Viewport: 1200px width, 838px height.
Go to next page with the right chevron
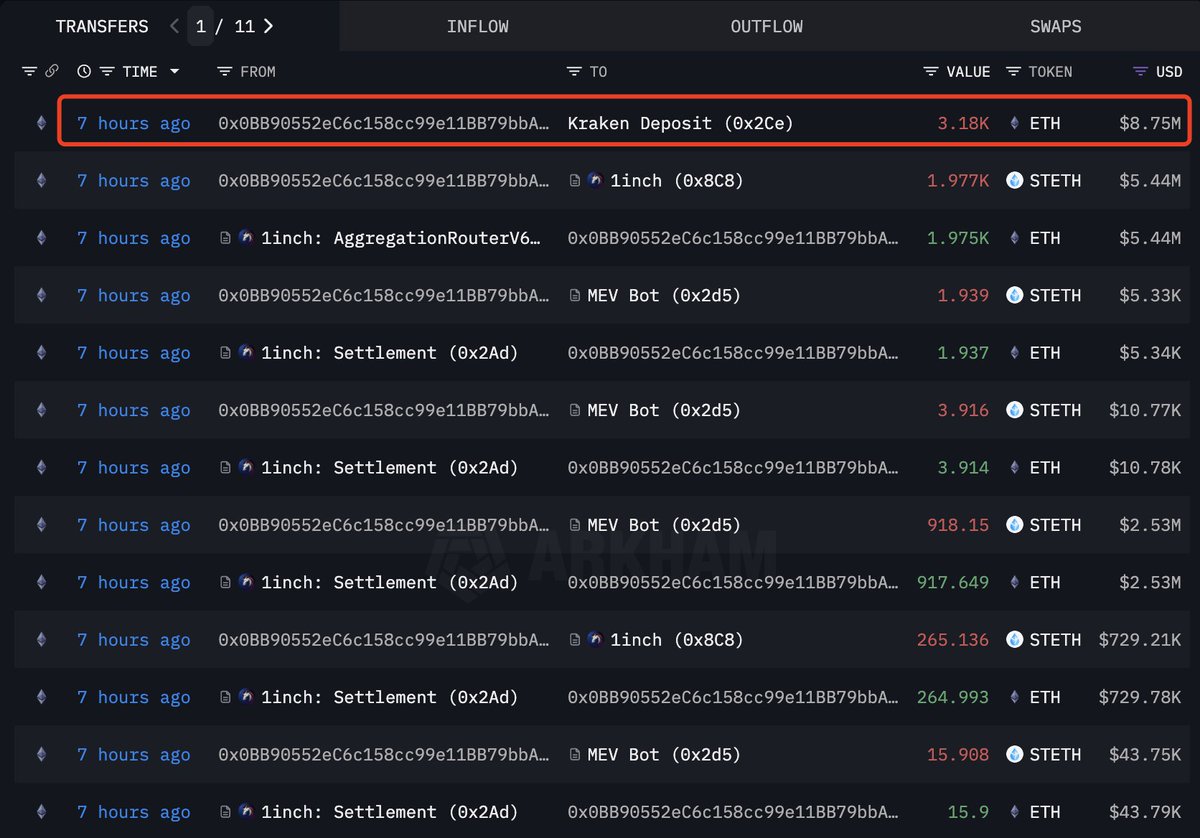click(268, 26)
